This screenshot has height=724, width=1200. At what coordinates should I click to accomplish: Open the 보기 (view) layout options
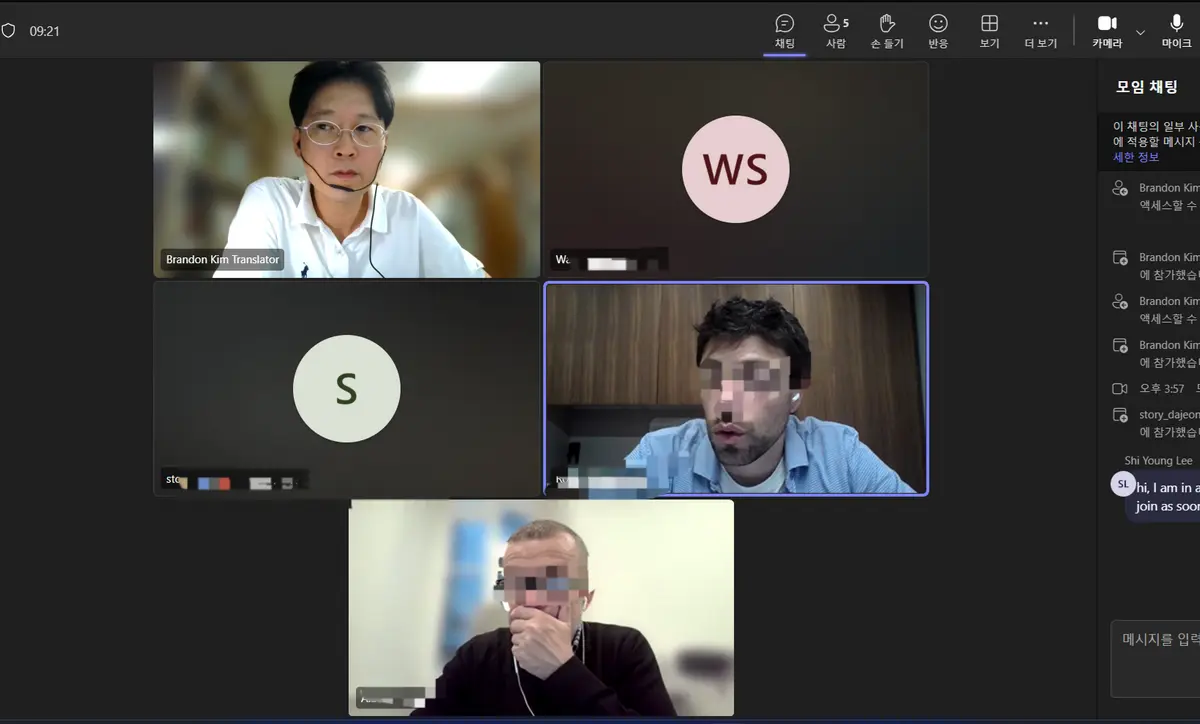[989, 31]
